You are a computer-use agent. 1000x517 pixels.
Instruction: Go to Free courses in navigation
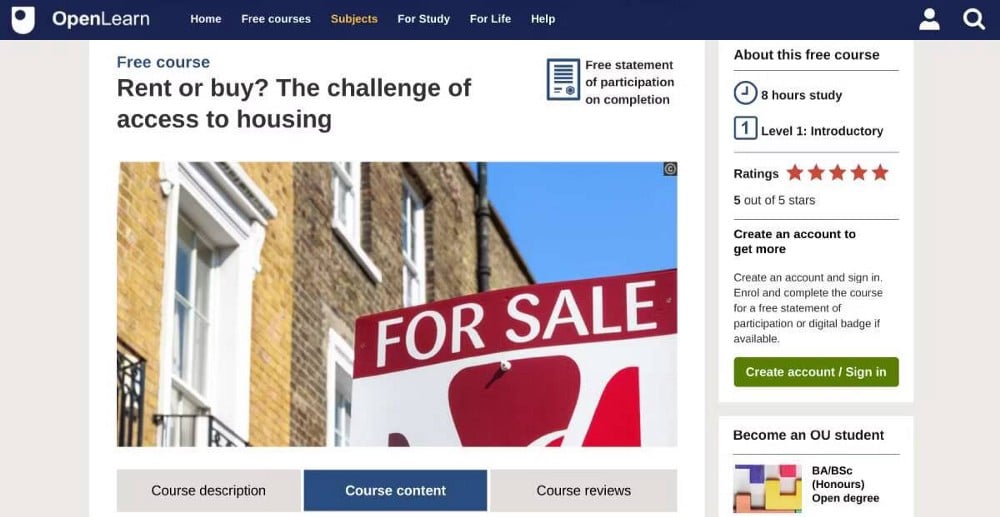coord(276,19)
